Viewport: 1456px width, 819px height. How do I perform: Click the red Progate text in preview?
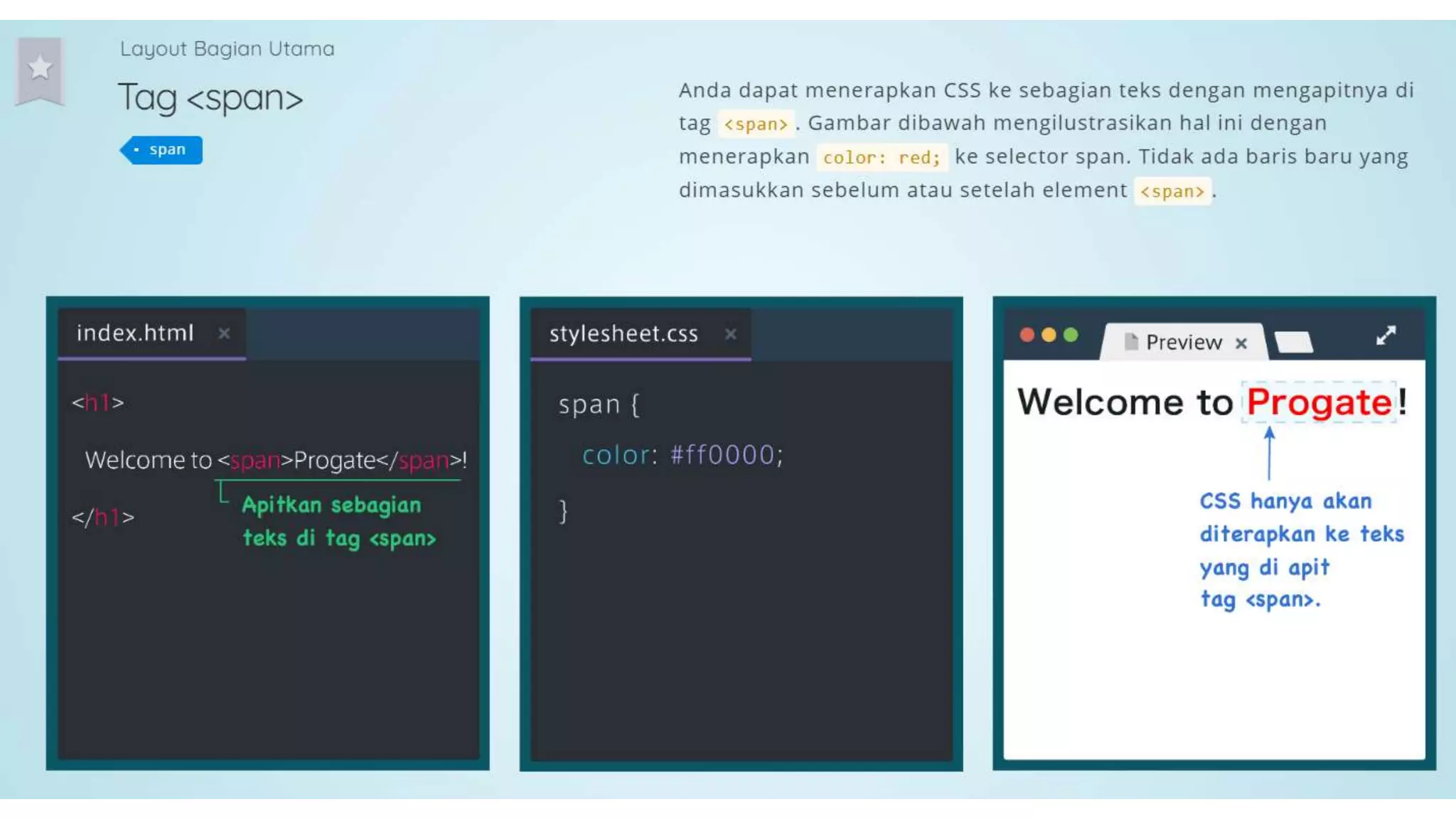pos(1319,402)
